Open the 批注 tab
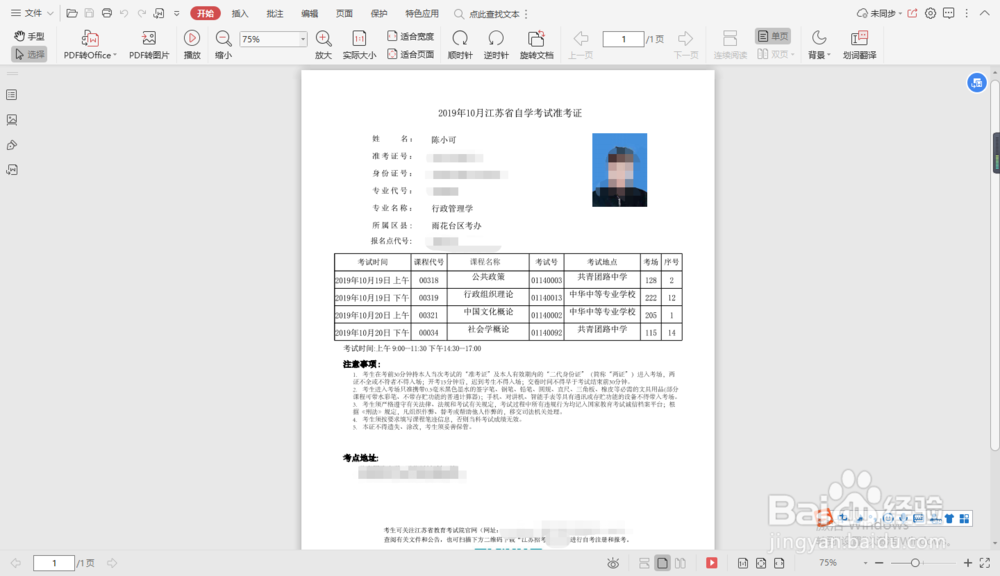 (275, 13)
